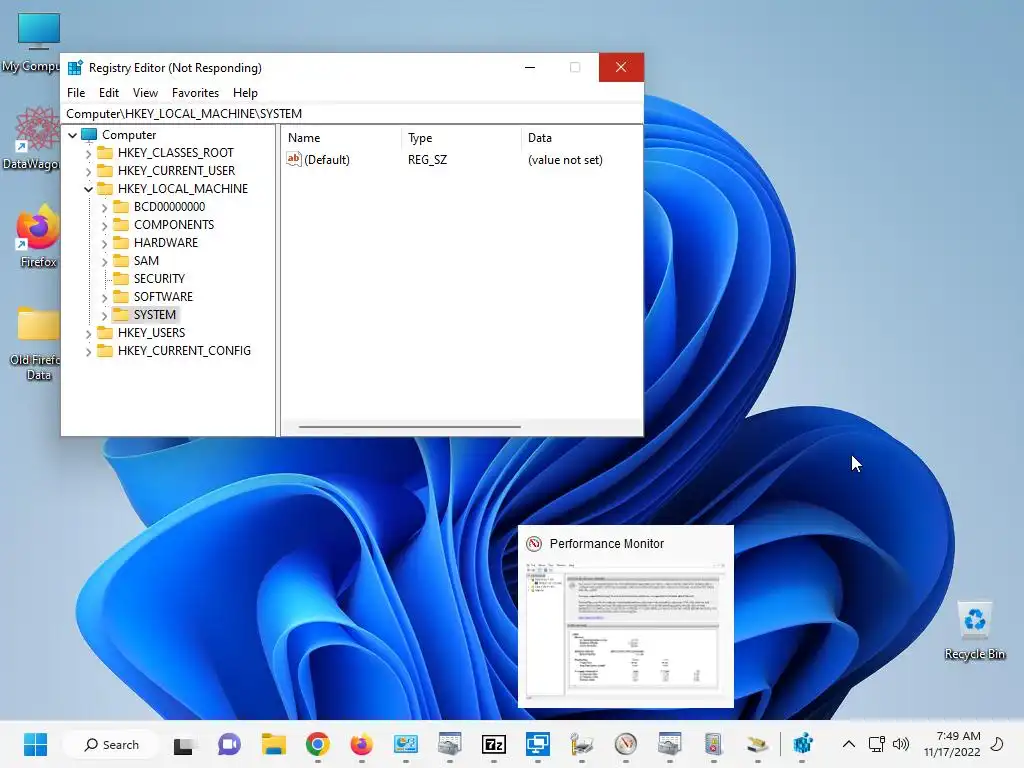Select the SOFTWARE key
Screen dimensions: 1024x768
163,296
